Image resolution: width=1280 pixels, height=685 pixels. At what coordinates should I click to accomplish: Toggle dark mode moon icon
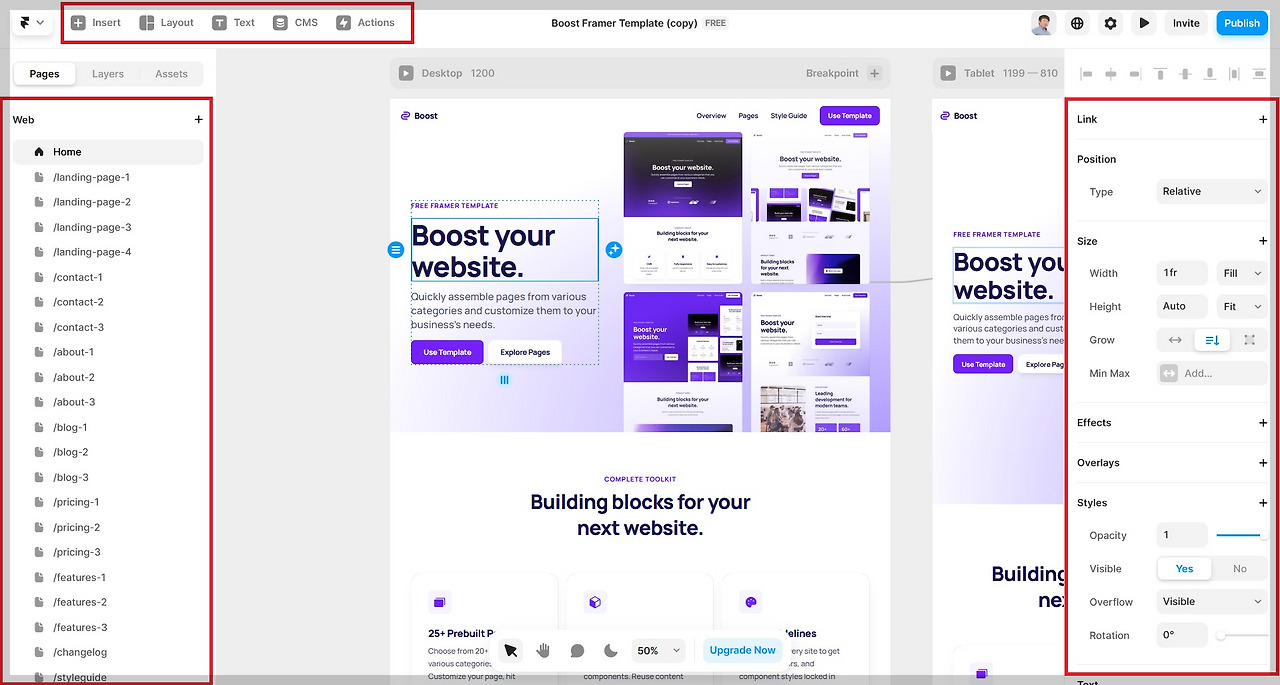[x=611, y=650]
